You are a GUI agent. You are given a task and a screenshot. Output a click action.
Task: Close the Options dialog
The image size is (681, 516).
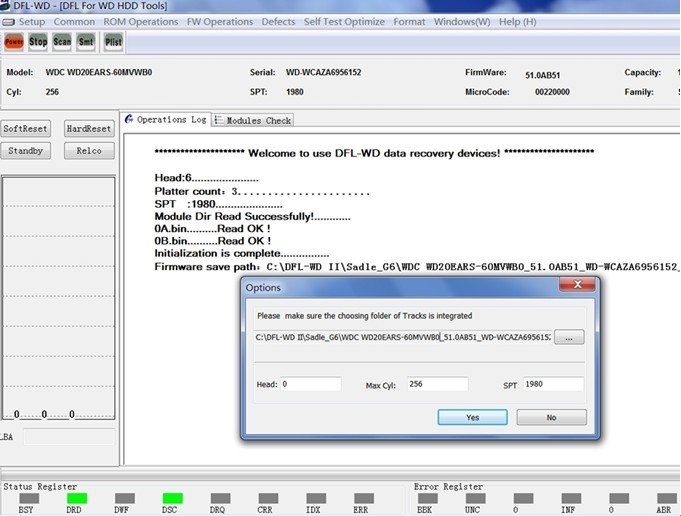577,284
